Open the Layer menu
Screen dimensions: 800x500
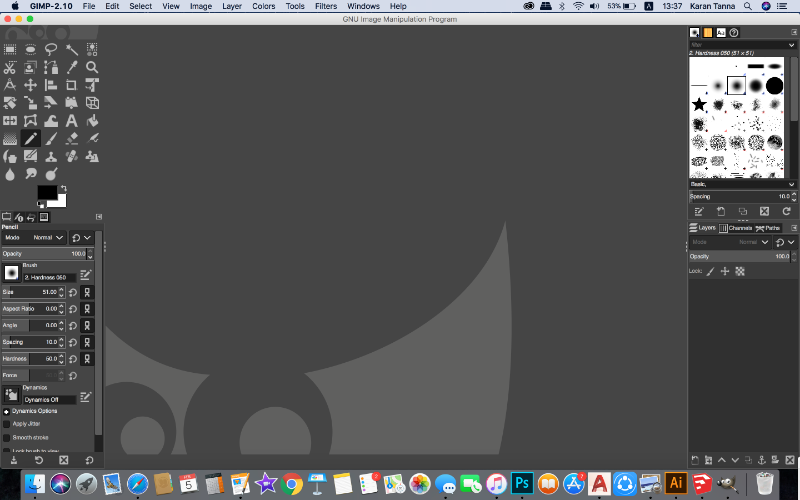tap(232, 6)
